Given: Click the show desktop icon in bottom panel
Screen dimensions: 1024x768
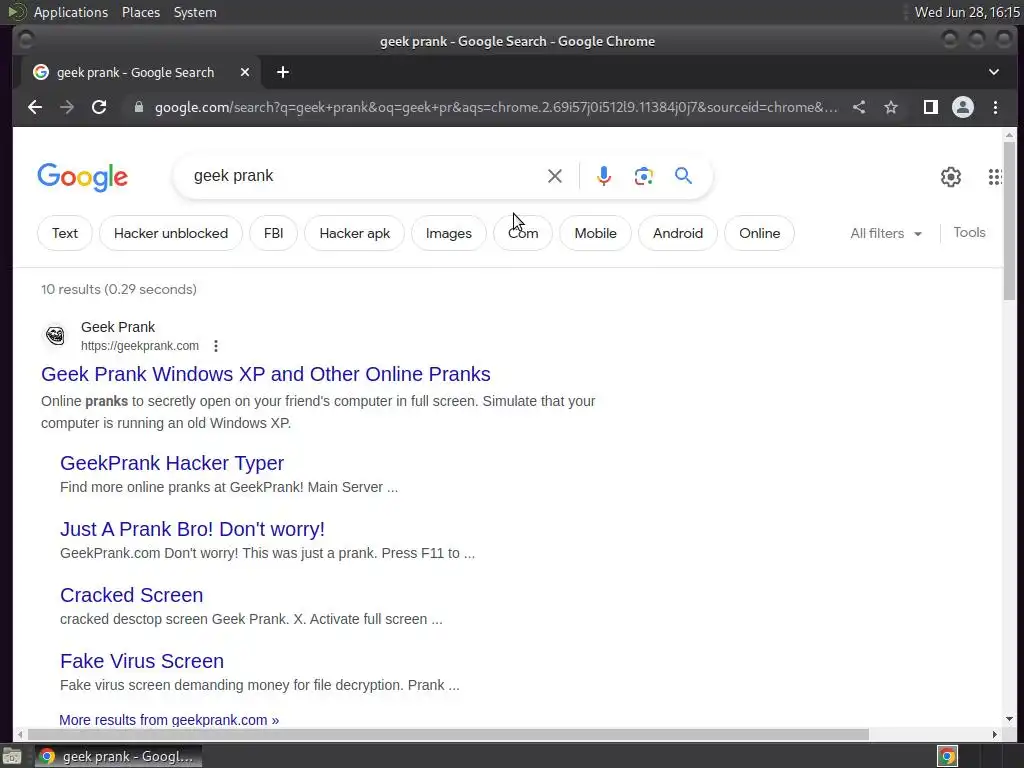Looking at the screenshot, I should (12, 757).
